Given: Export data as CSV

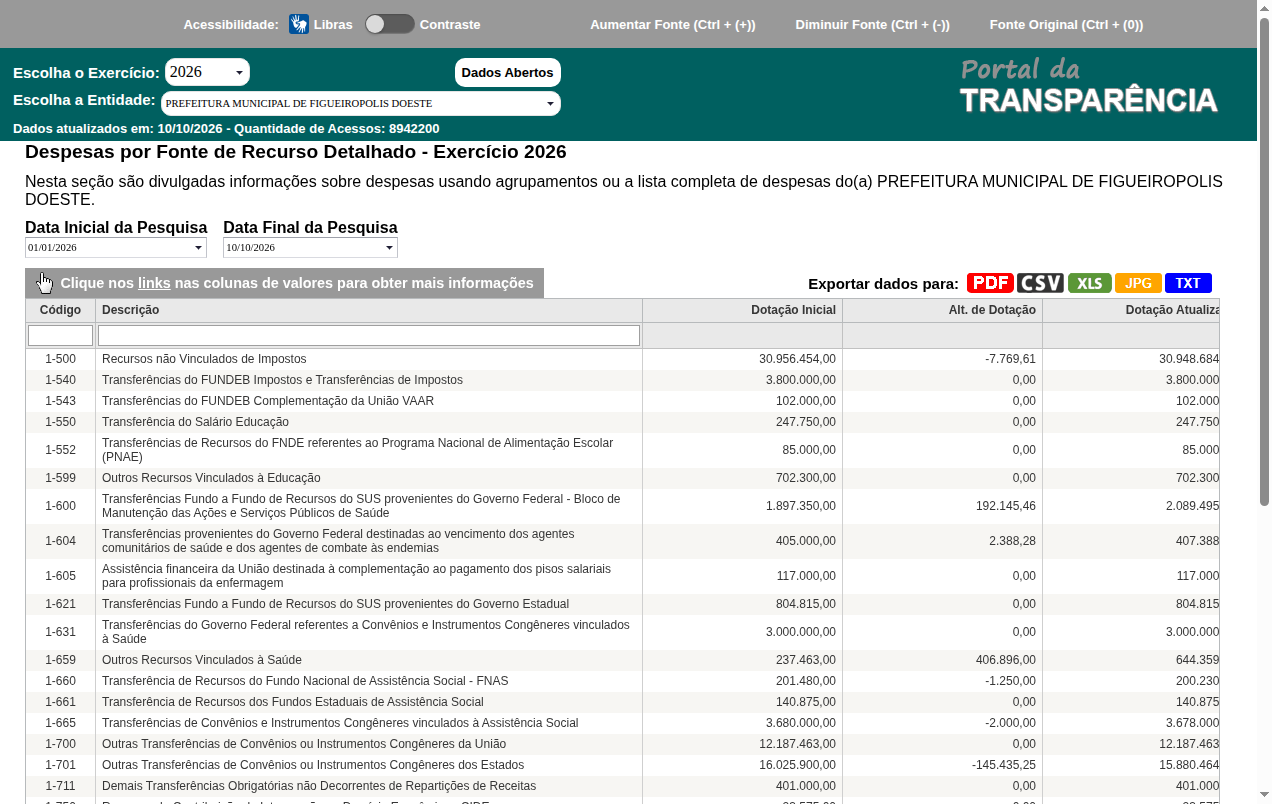Looking at the screenshot, I should tap(1040, 283).
